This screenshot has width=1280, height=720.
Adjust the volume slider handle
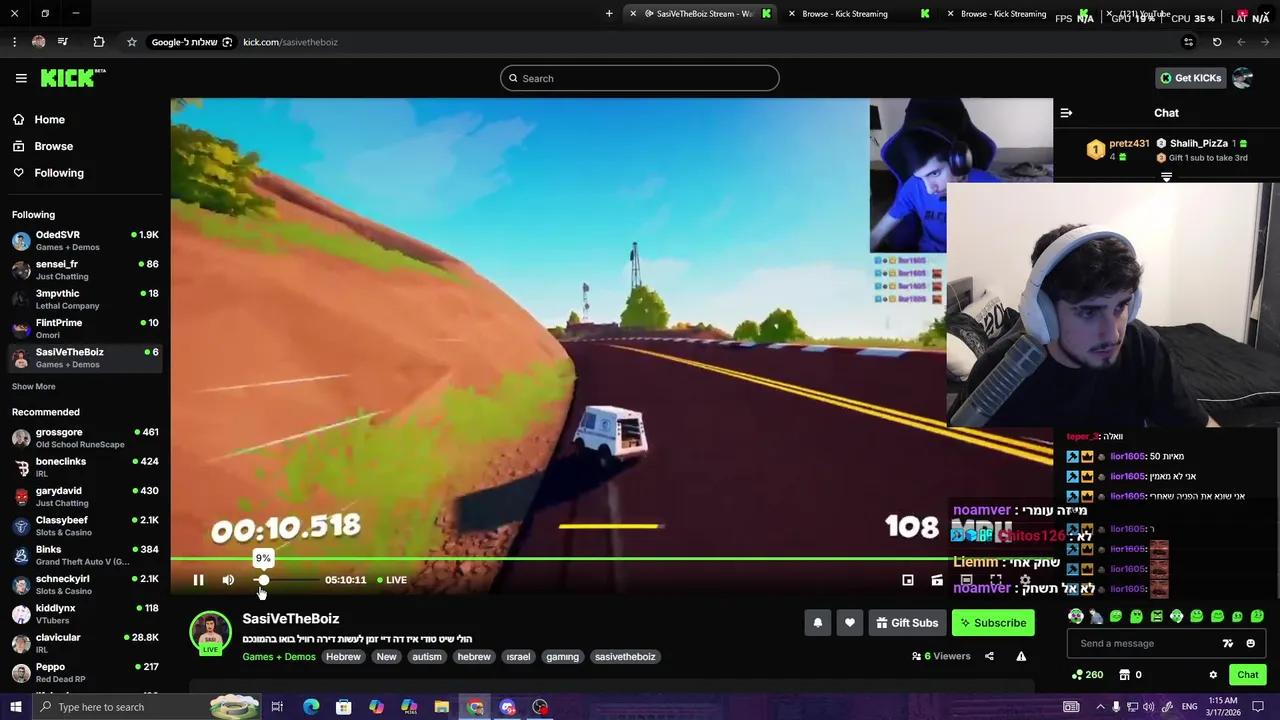(x=262, y=580)
